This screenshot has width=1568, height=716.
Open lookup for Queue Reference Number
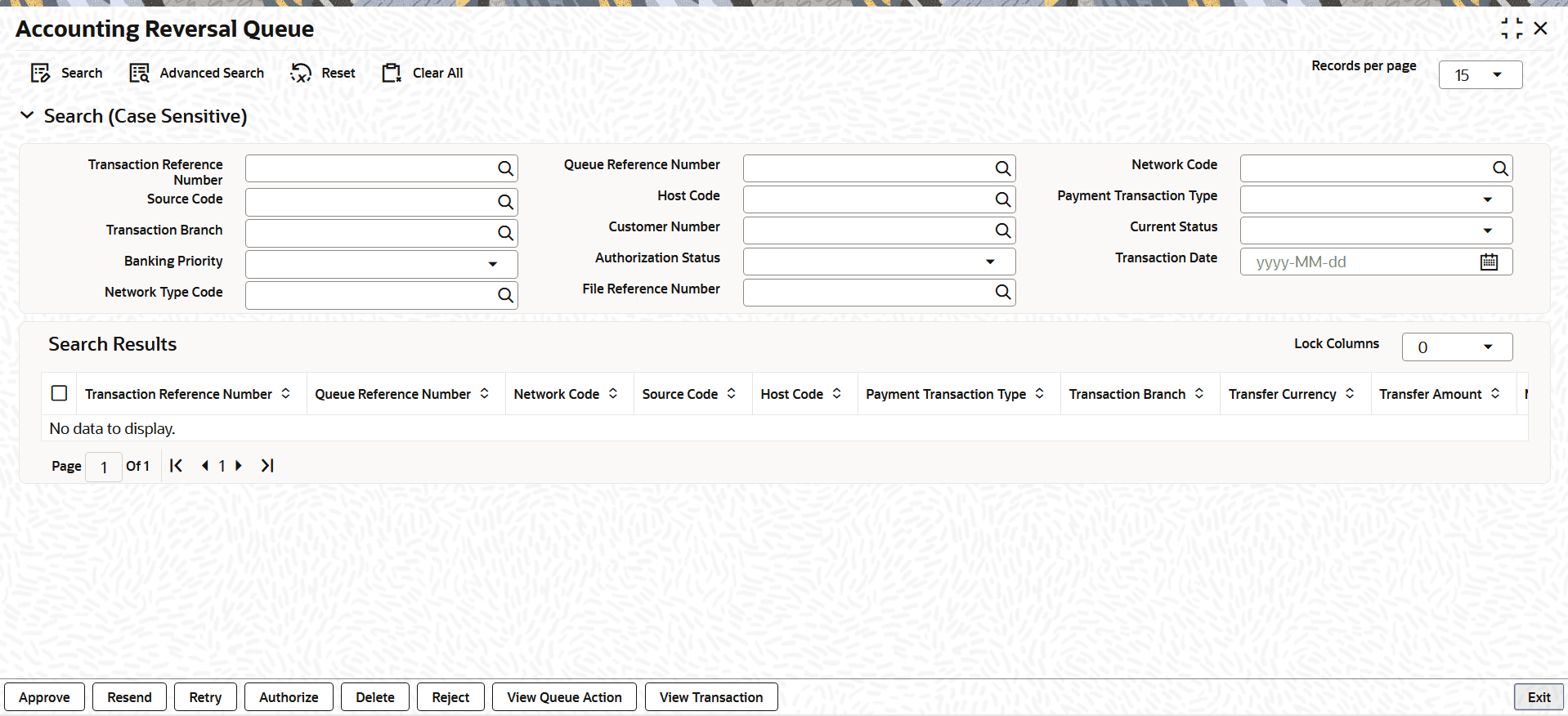point(1002,168)
